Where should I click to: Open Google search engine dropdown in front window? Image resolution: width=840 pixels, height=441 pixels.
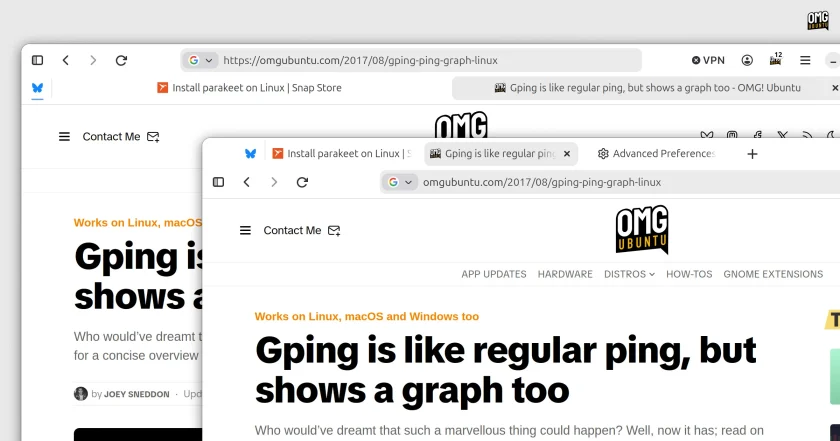click(400, 182)
